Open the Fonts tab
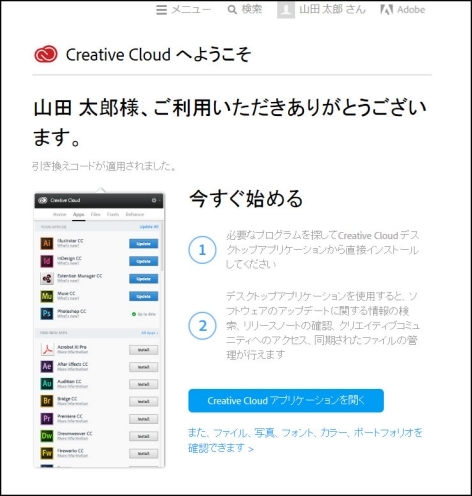The image size is (472, 496). pyautogui.click(x=113, y=214)
